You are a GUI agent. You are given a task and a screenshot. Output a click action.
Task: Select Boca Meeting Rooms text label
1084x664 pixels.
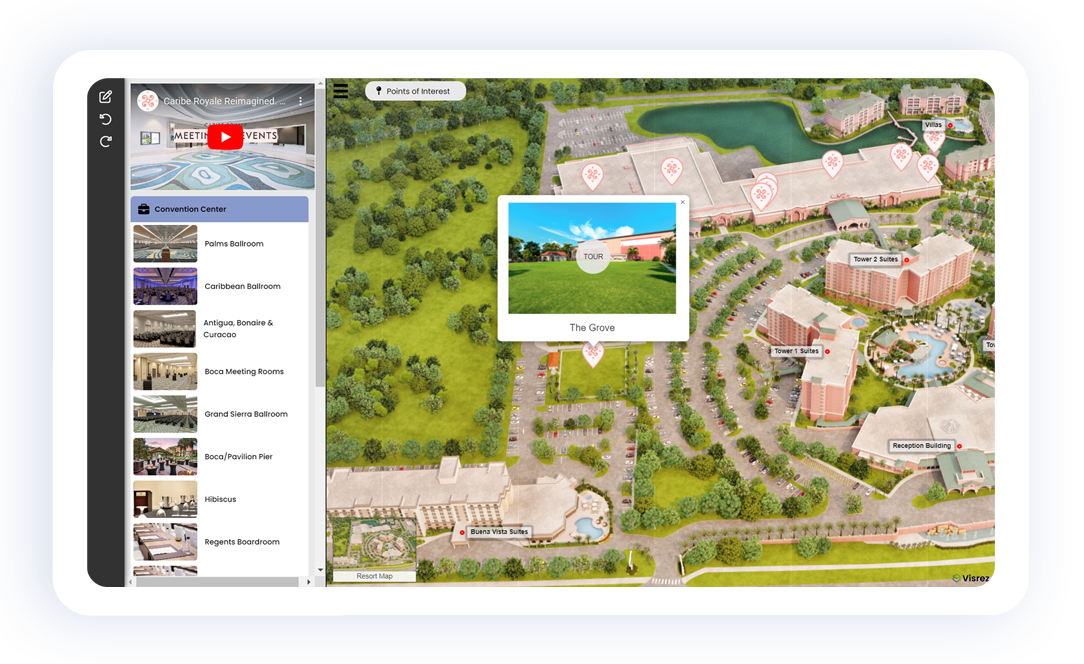point(244,371)
